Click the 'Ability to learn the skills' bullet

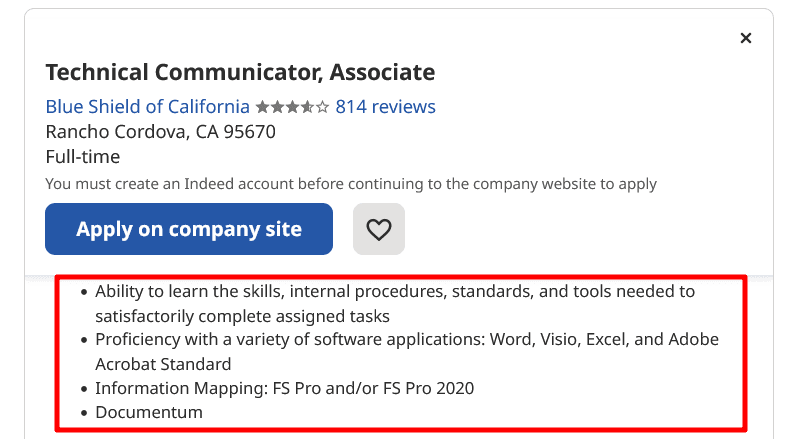click(394, 291)
